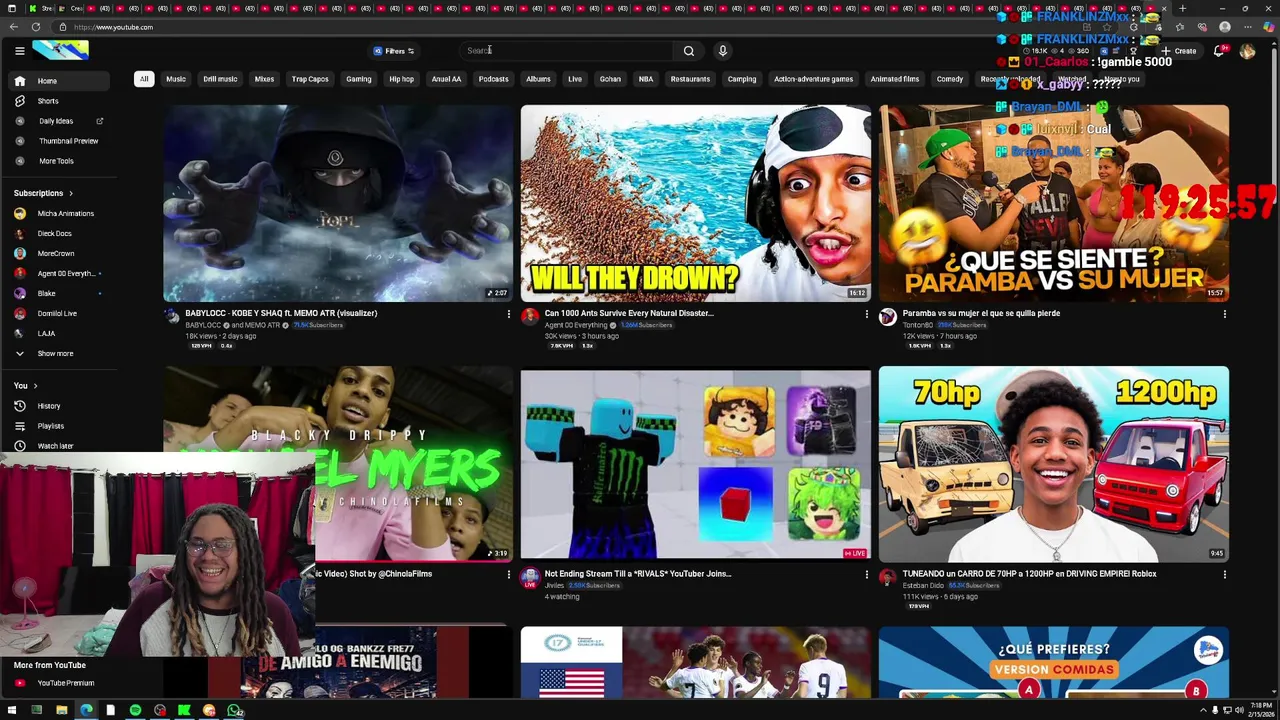Select the Animated films chip

point(895,79)
